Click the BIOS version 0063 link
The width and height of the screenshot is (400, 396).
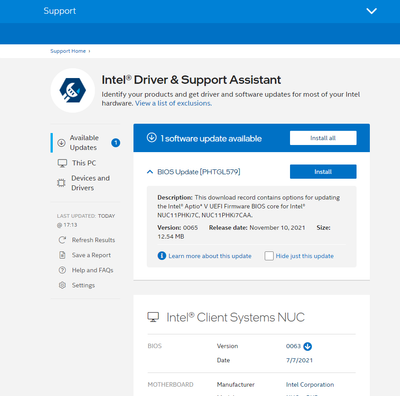click(293, 346)
